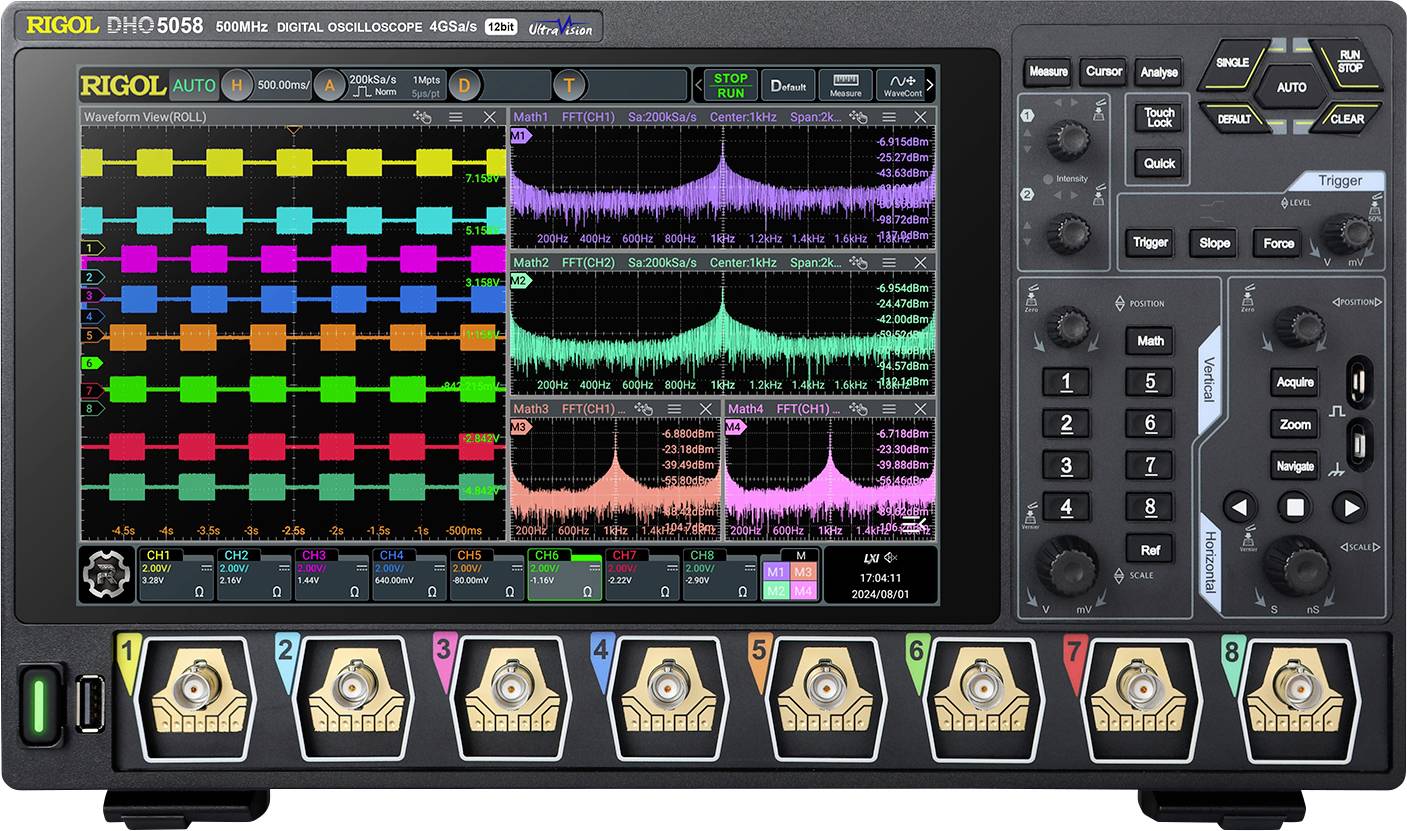This screenshot has height=831, width=1407.
Task: Open the Measure icon on the top toolbar
Action: click(x=845, y=85)
